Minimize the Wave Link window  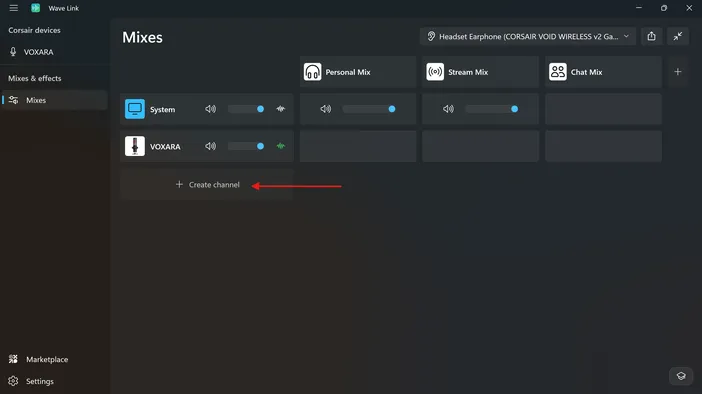tap(639, 8)
